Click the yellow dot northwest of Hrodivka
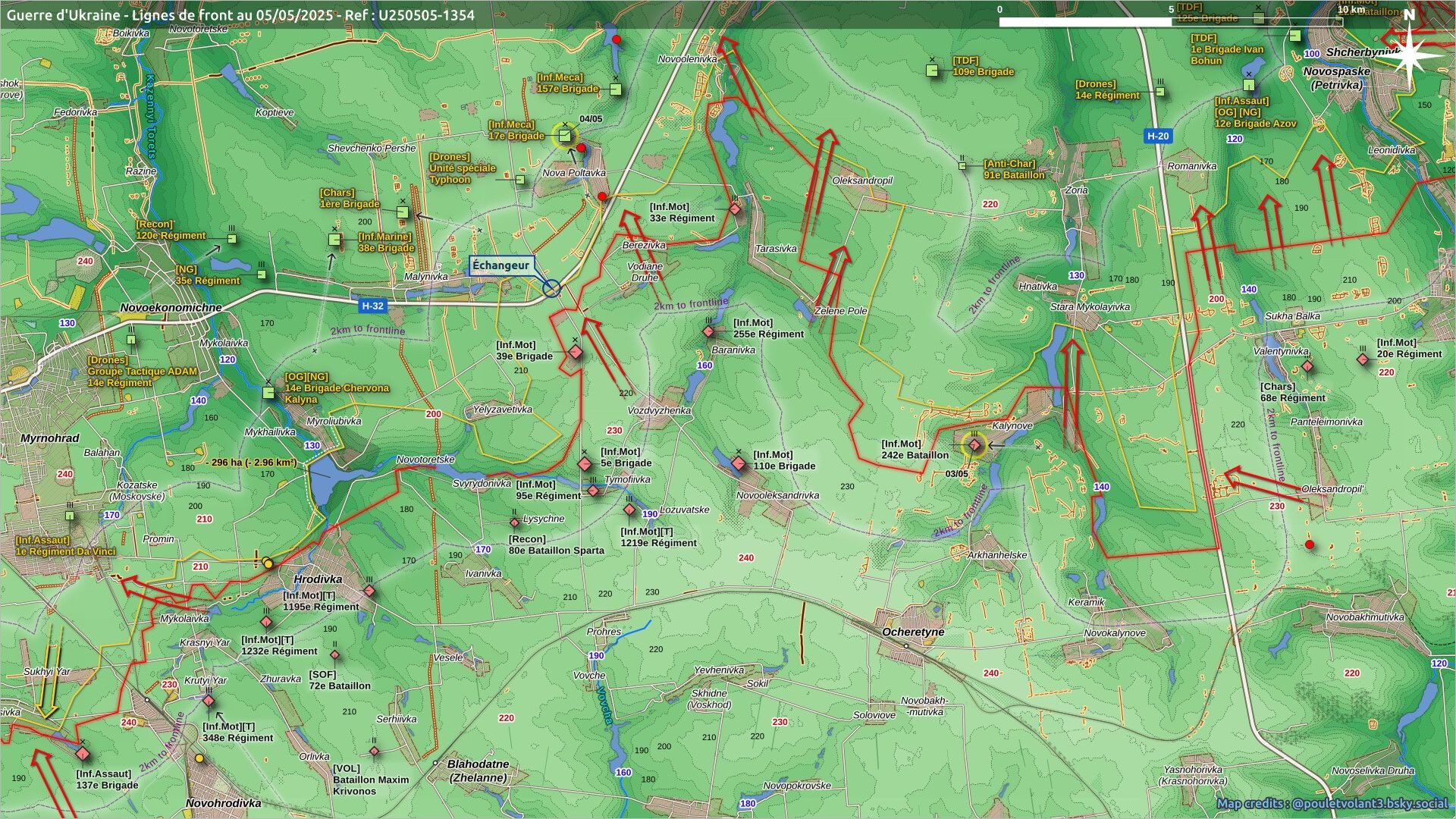 [x=268, y=563]
